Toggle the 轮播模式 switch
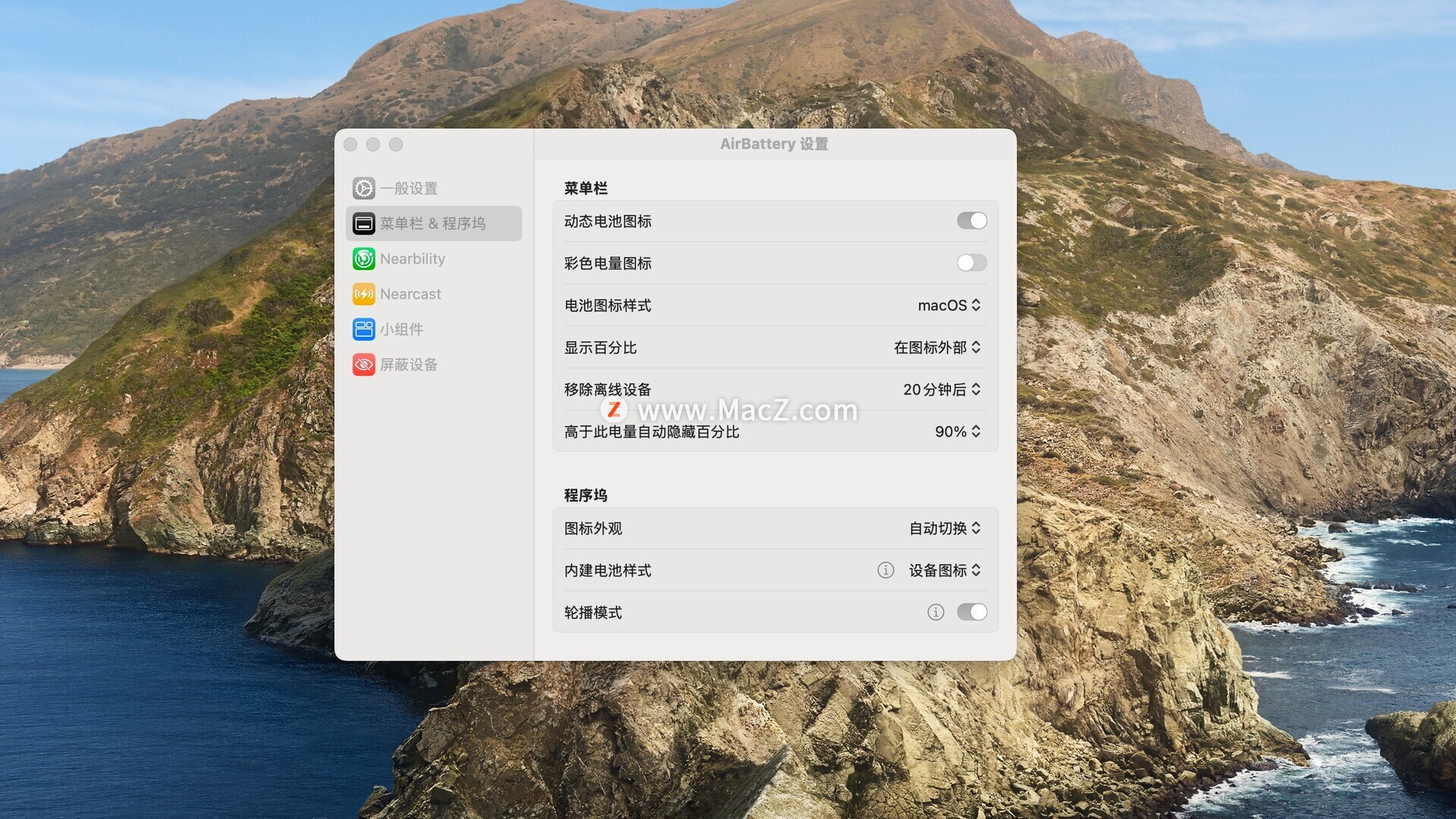The height and width of the screenshot is (819, 1456). coord(972,612)
